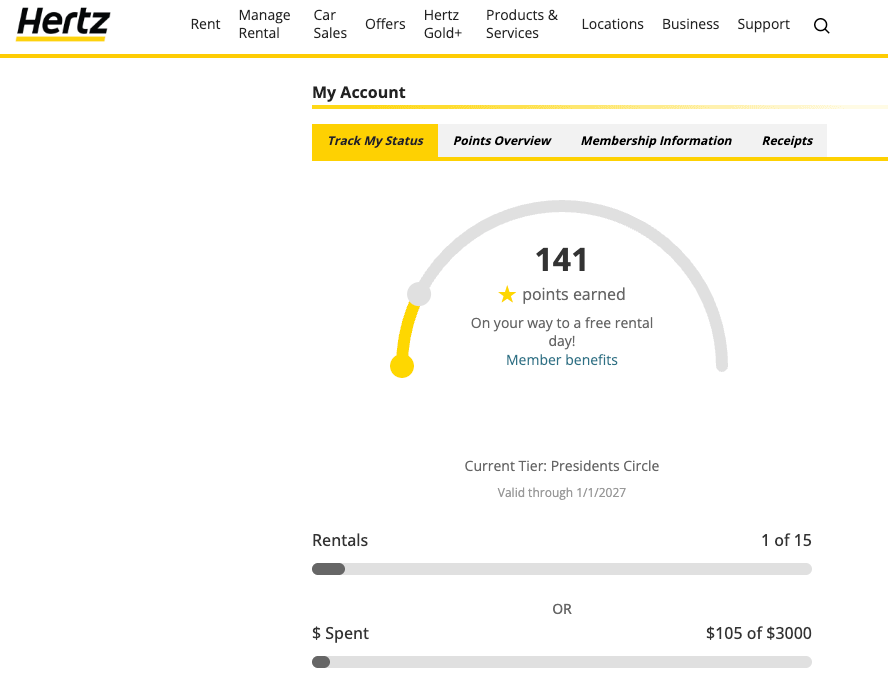Click 'On your way to a free rental day!' text
Screen dimensions: 888x678
pyautogui.click(x=561, y=332)
